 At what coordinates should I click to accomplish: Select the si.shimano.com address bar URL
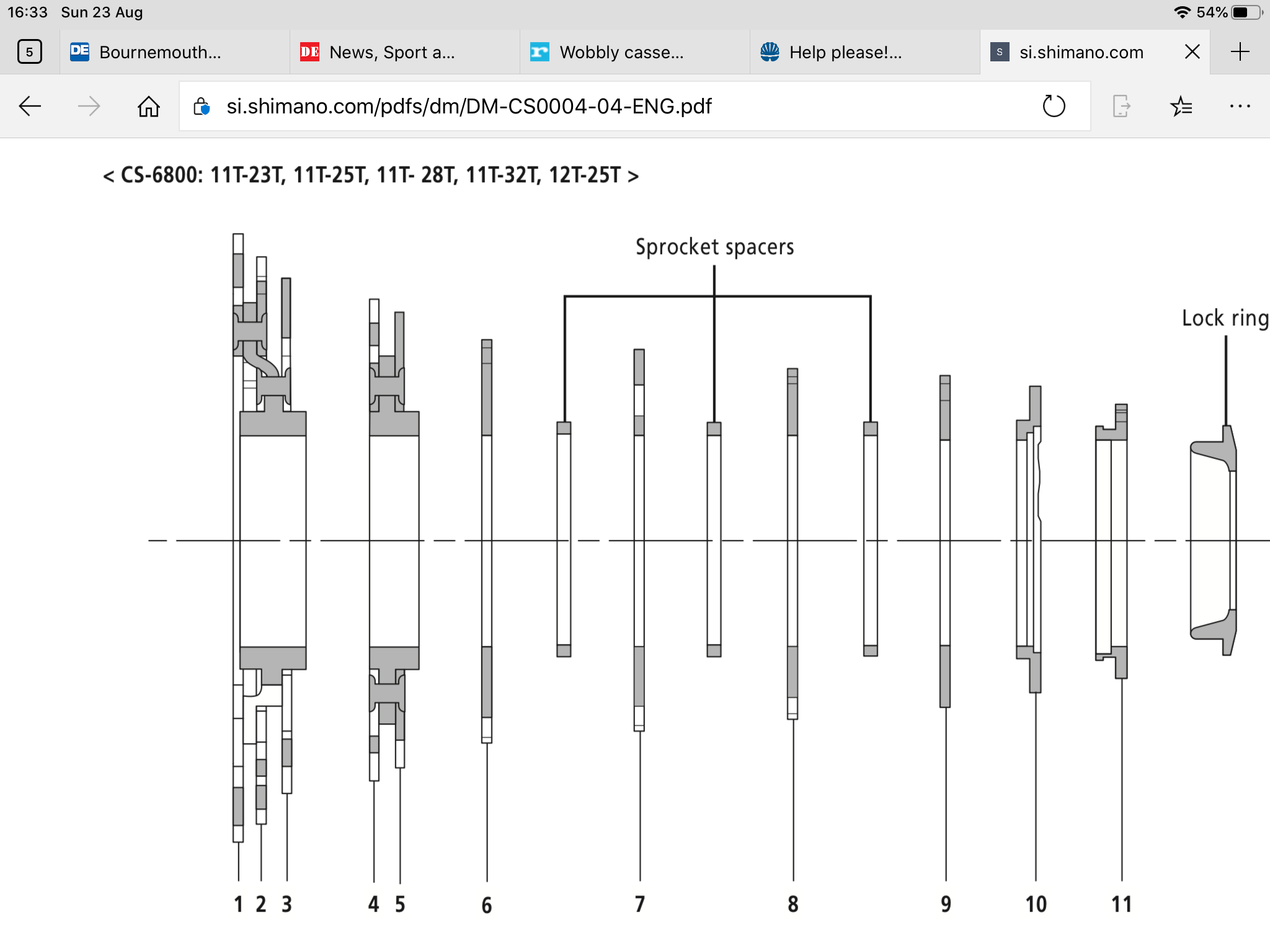(x=469, y=107)
